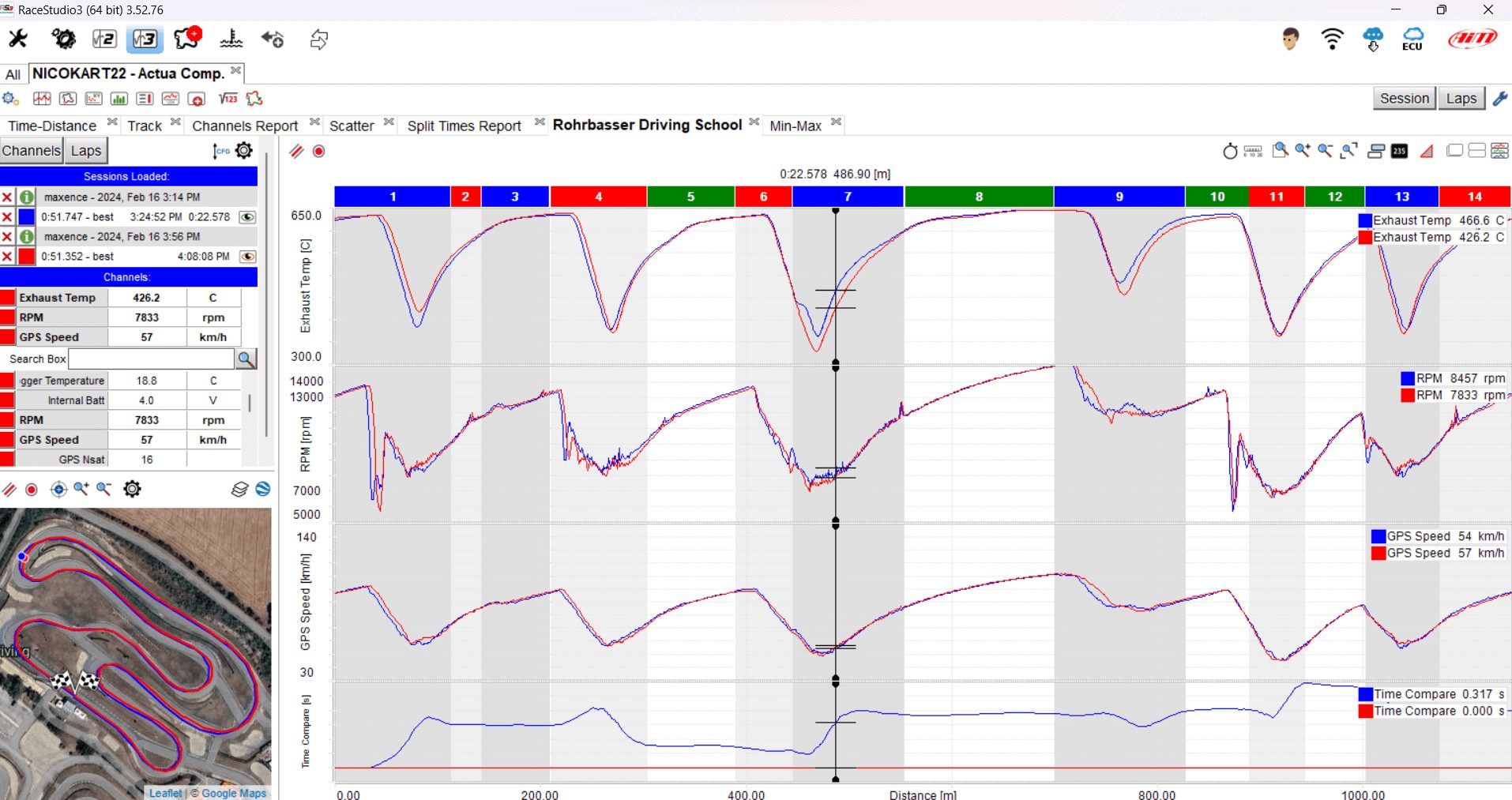Remove the 0:51.747 best lap with its X
1512x800 pixels.
[x=7, y=216]
